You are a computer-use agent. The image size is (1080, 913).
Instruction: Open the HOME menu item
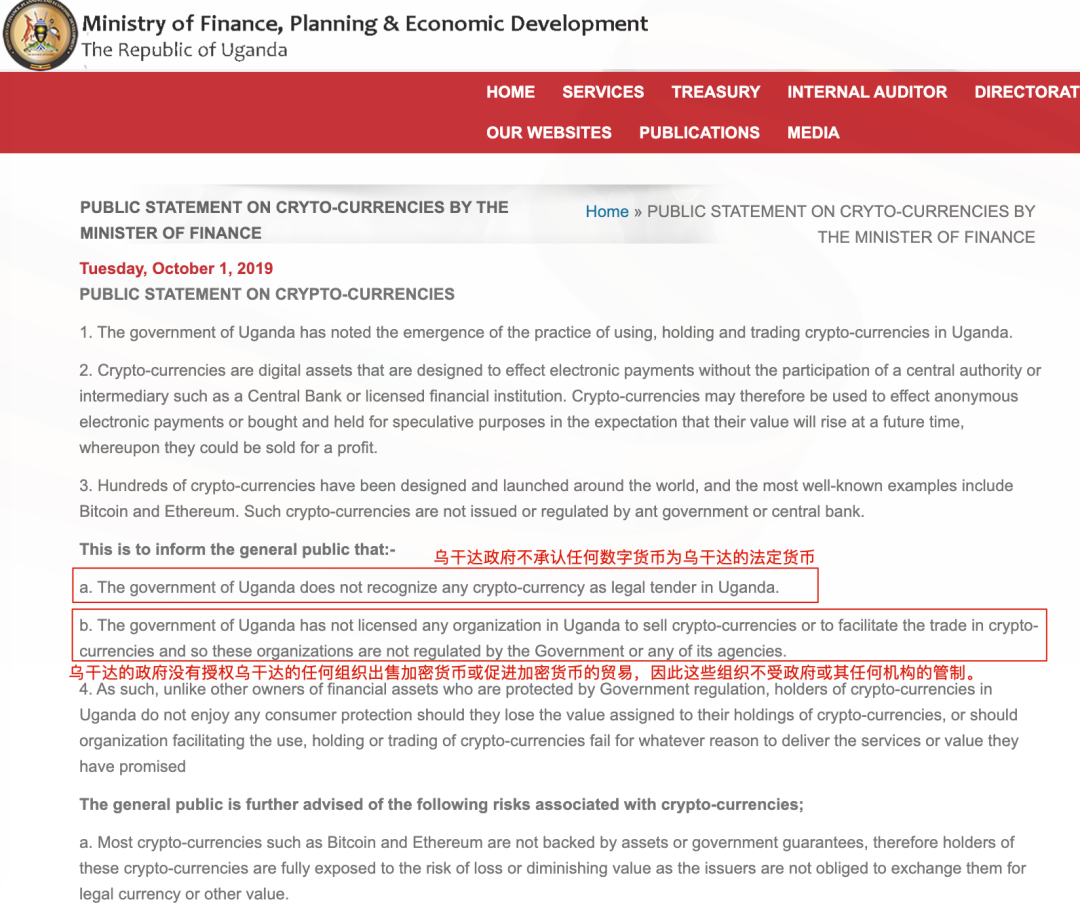click(x=510, y=92)
